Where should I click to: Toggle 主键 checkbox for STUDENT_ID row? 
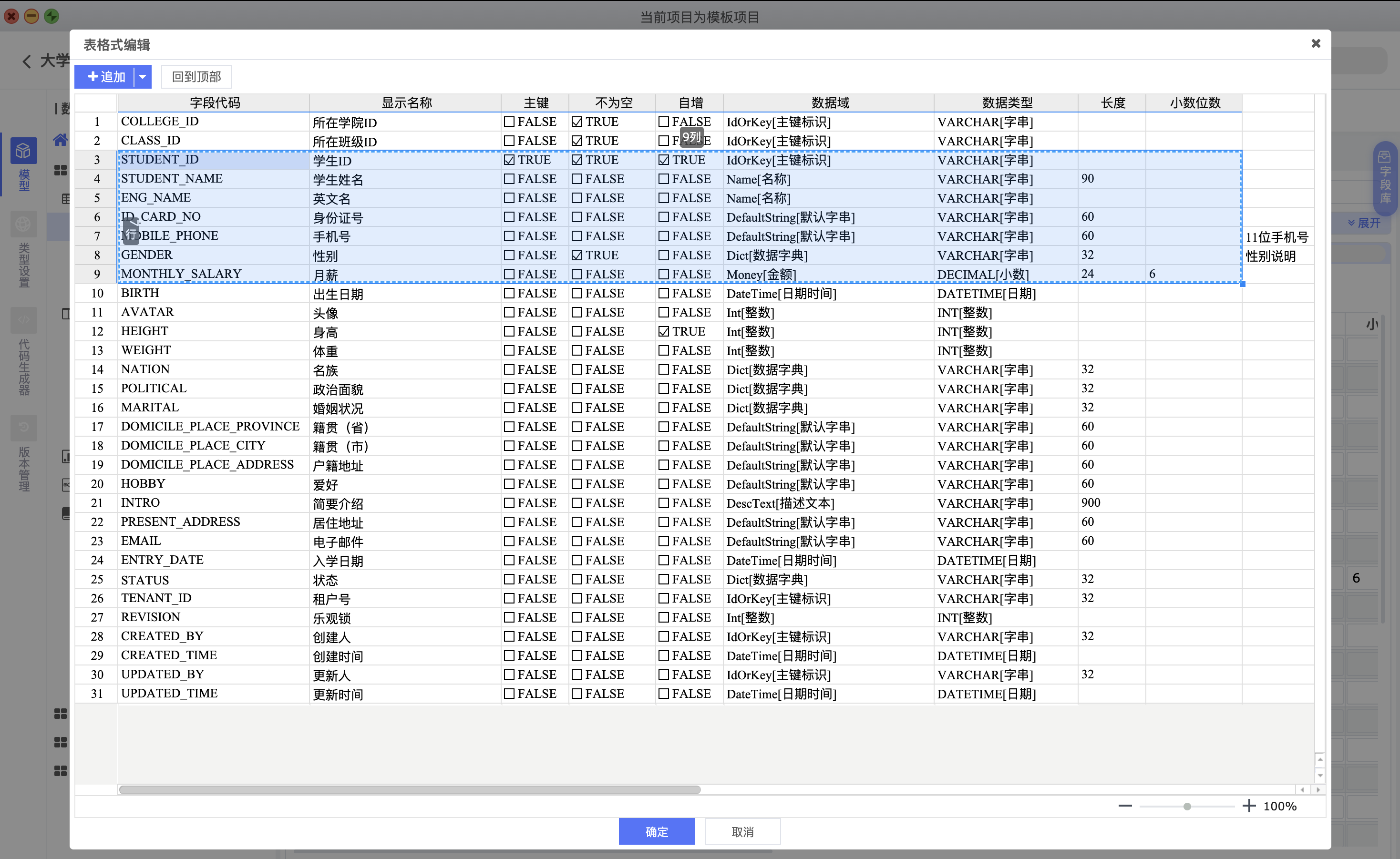pyautogui.click(x=509, y=160)
